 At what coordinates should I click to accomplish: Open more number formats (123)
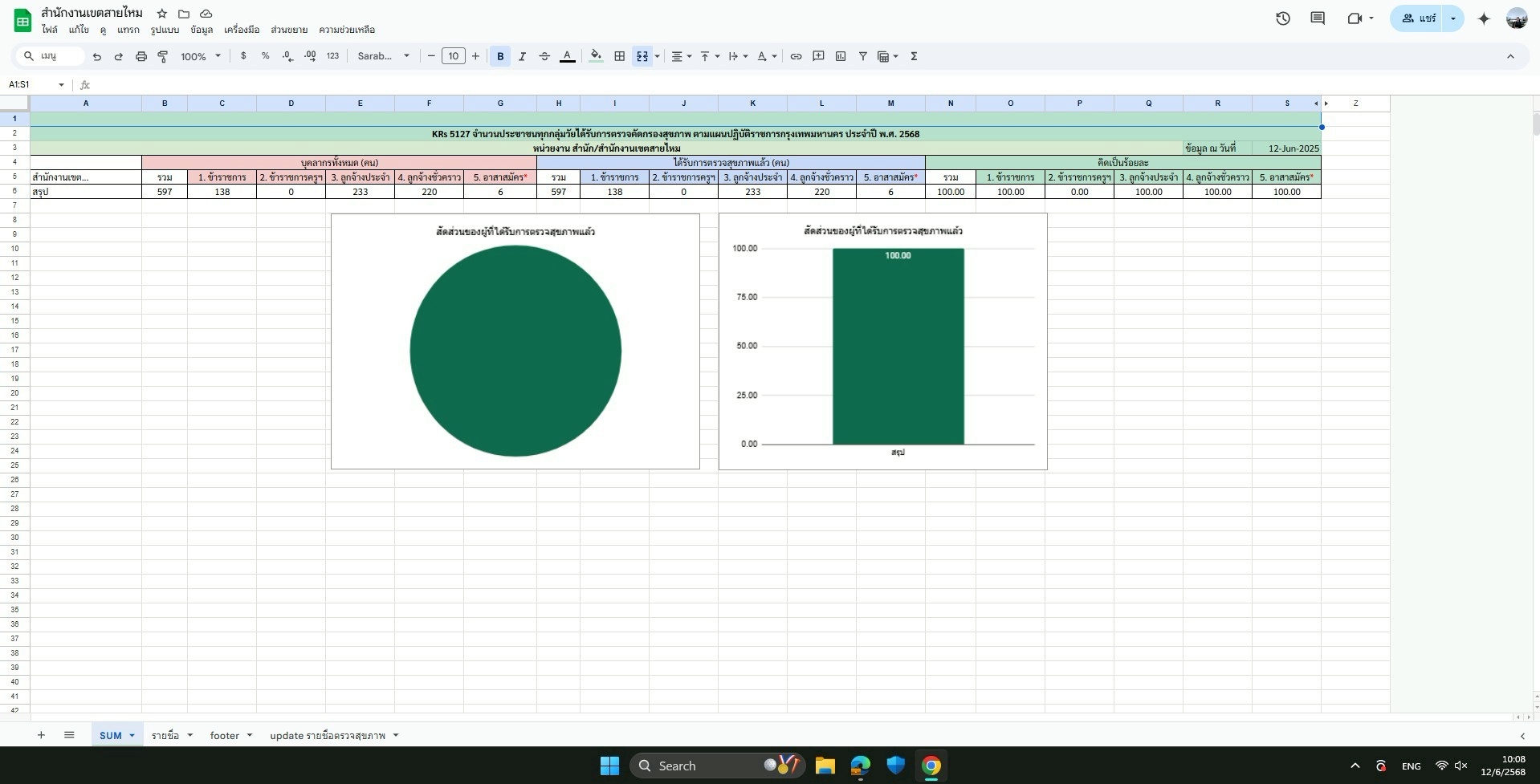332,56
